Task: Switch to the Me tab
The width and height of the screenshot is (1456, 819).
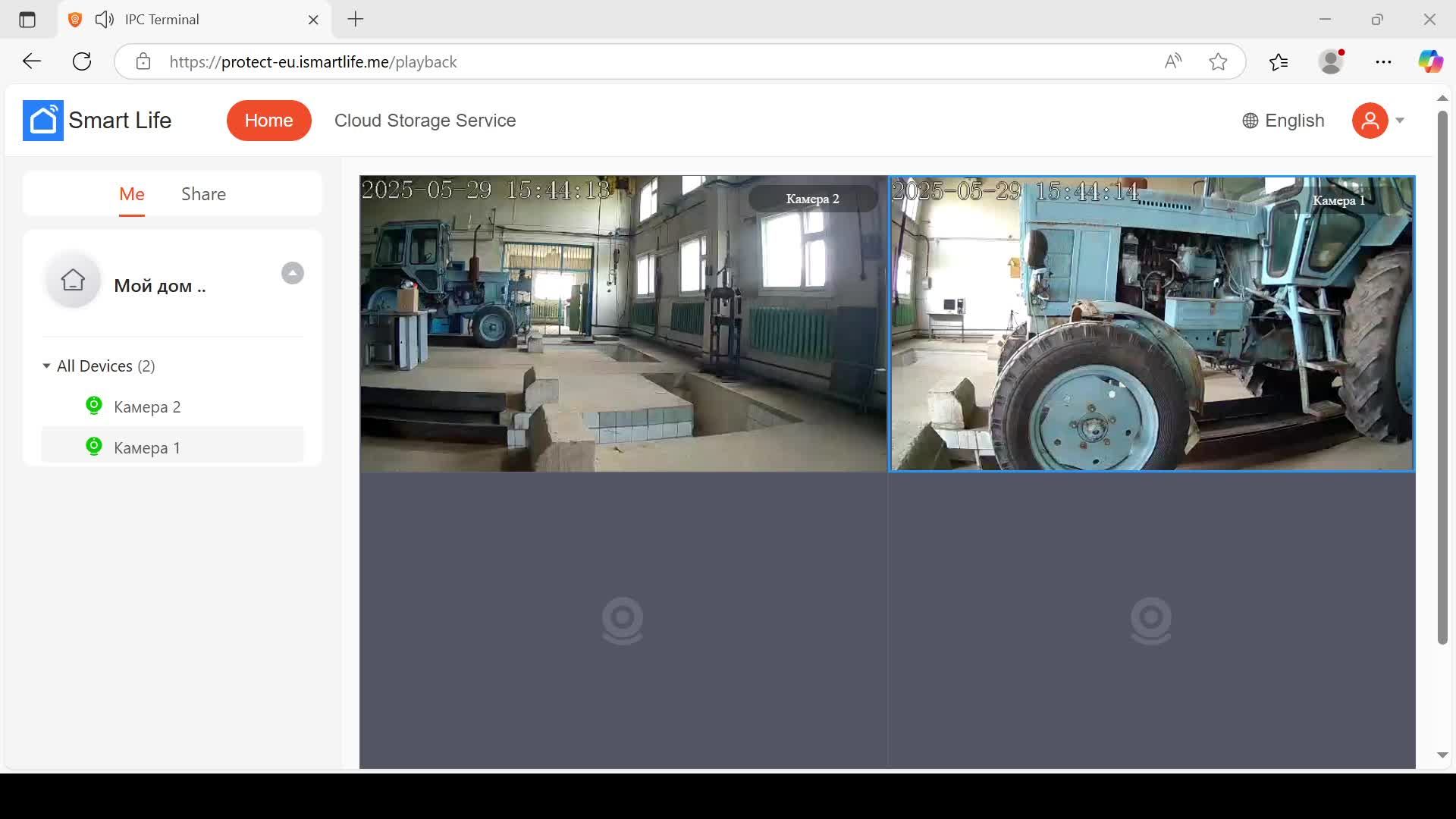Action: tap(132, 194)
